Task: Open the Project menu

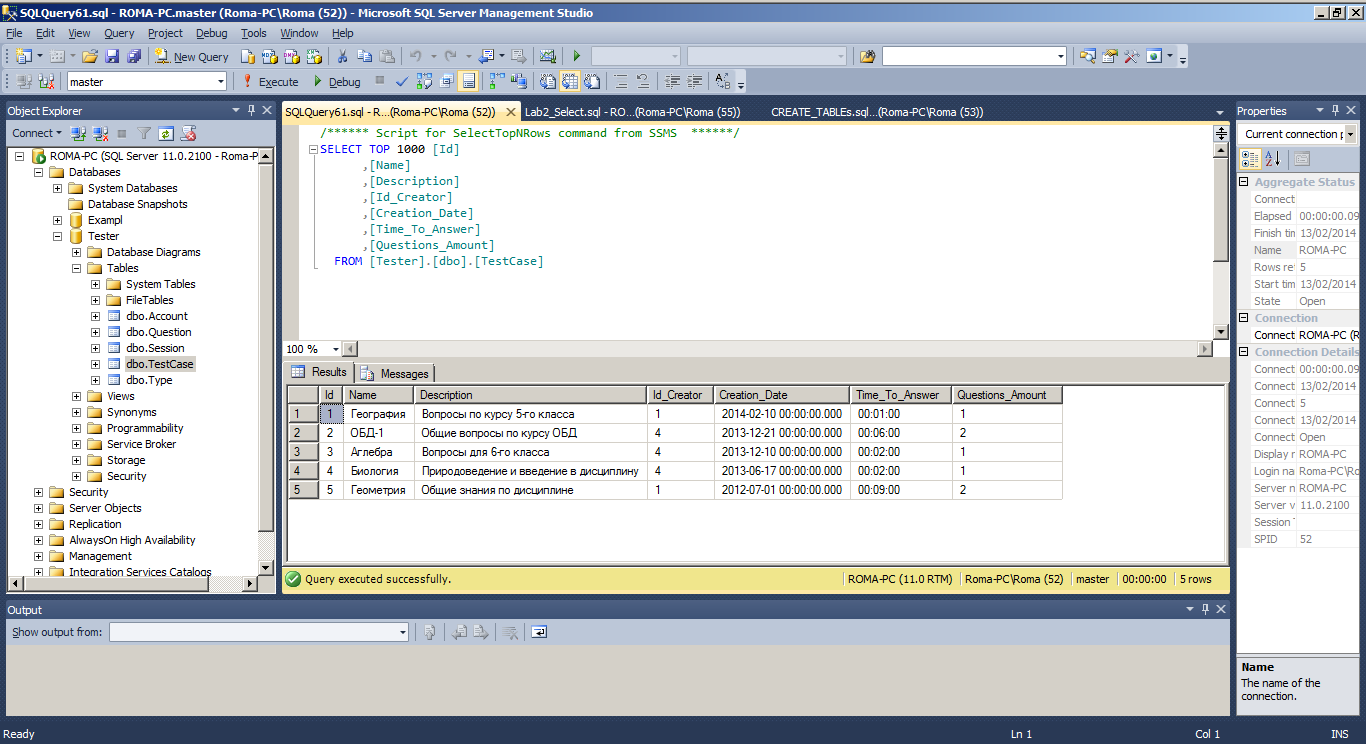Action: (166, 33)
